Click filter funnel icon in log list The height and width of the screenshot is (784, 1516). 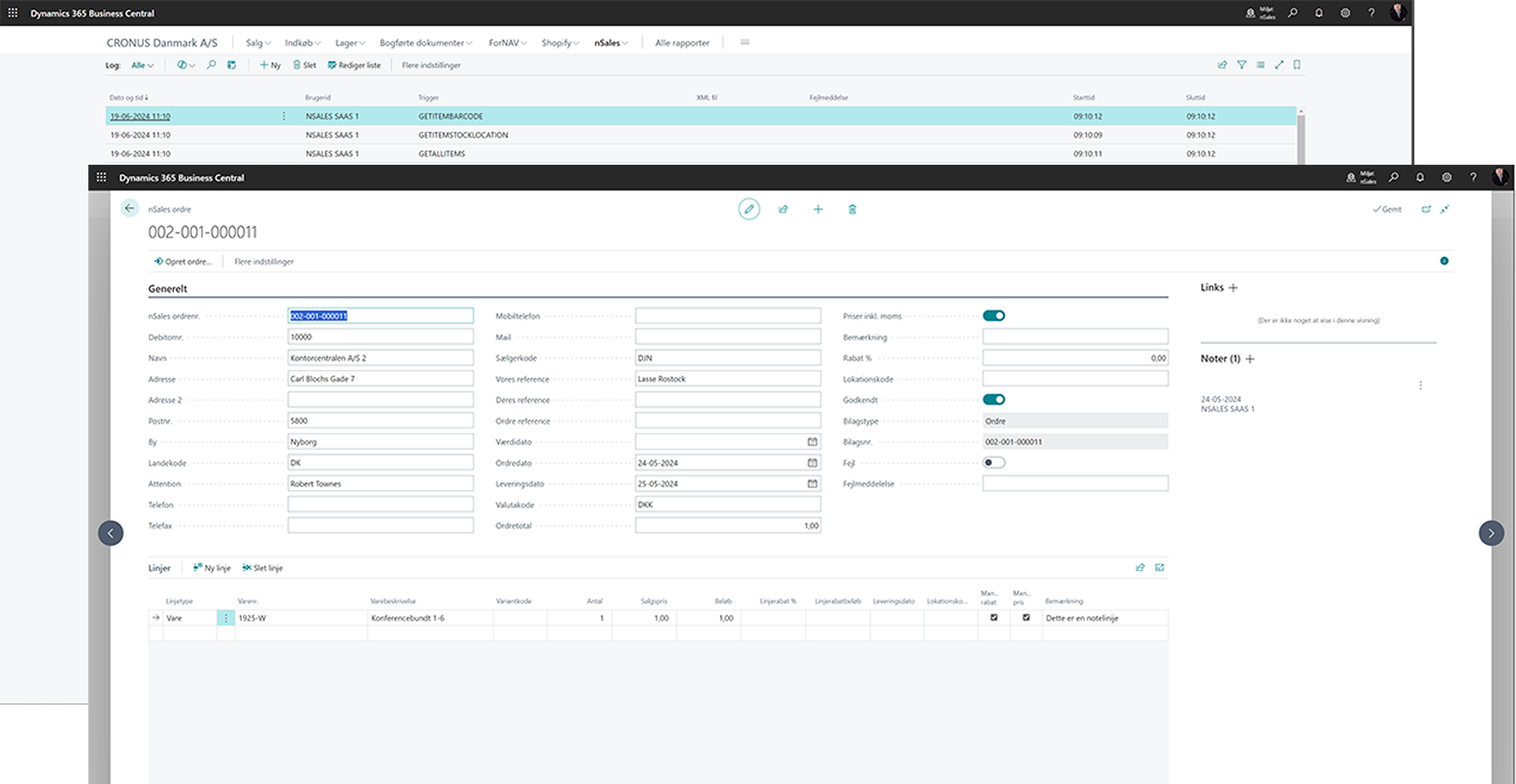tap(1242, 65)
